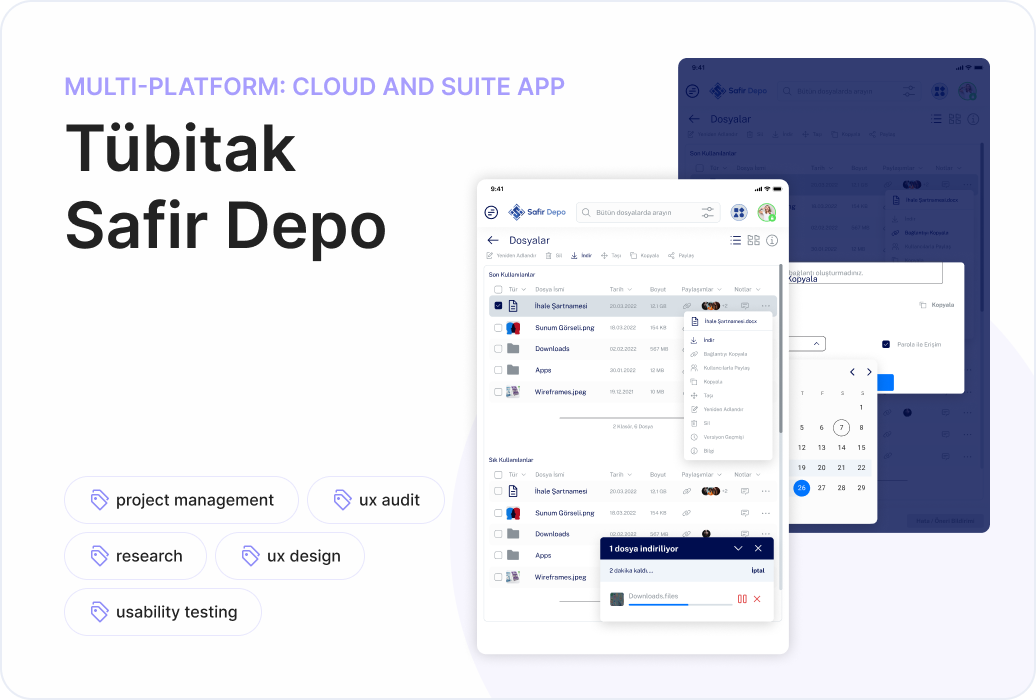1036x700 pixels.
Task: Uncheck the İhale Şartnamesi checkbox under Son Kullanılanlar
Action: point(498,306)
